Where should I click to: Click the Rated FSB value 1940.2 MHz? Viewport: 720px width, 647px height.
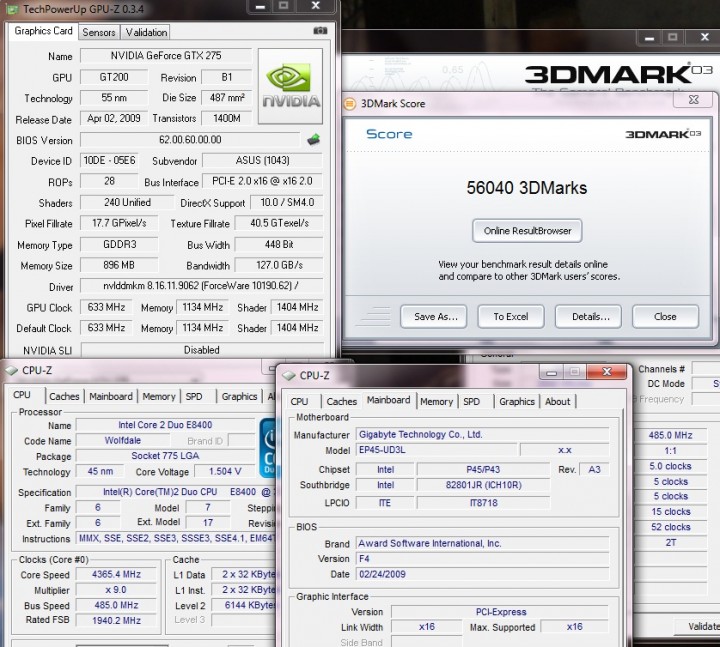[x=116, y=621]
